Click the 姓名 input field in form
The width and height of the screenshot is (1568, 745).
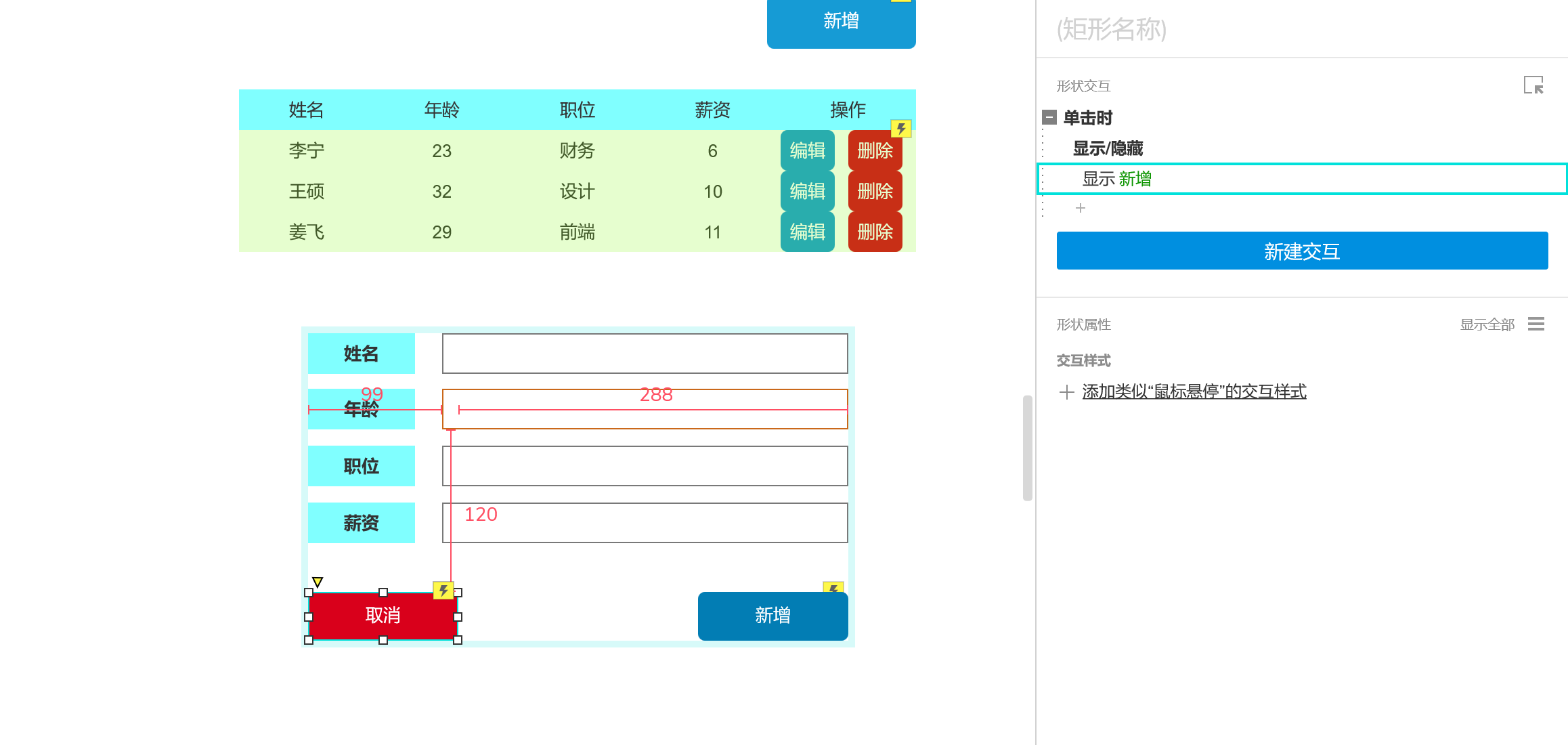(645, 354)
